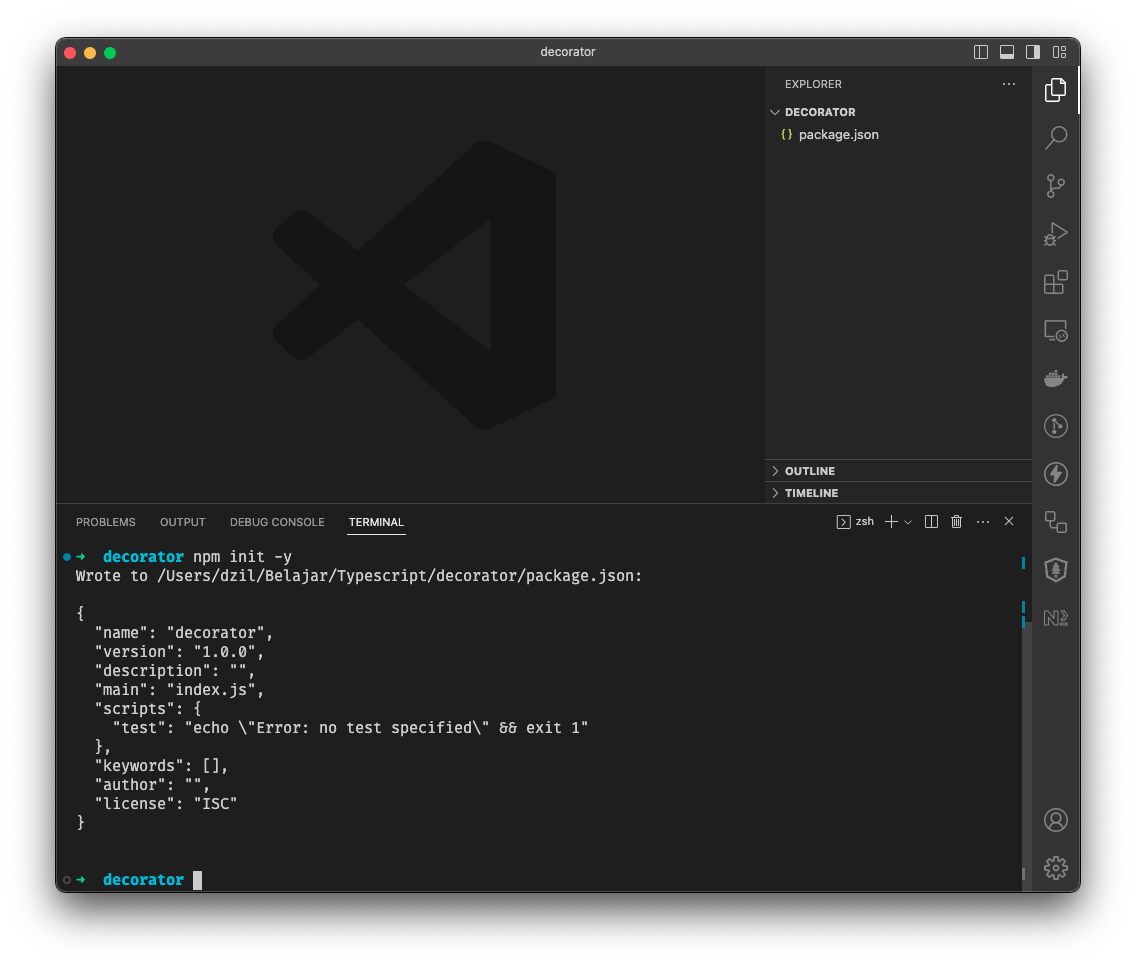
Task: Click the "main": "index.js" terminal line
Action: pyautogui.click(x=179, y=690)
